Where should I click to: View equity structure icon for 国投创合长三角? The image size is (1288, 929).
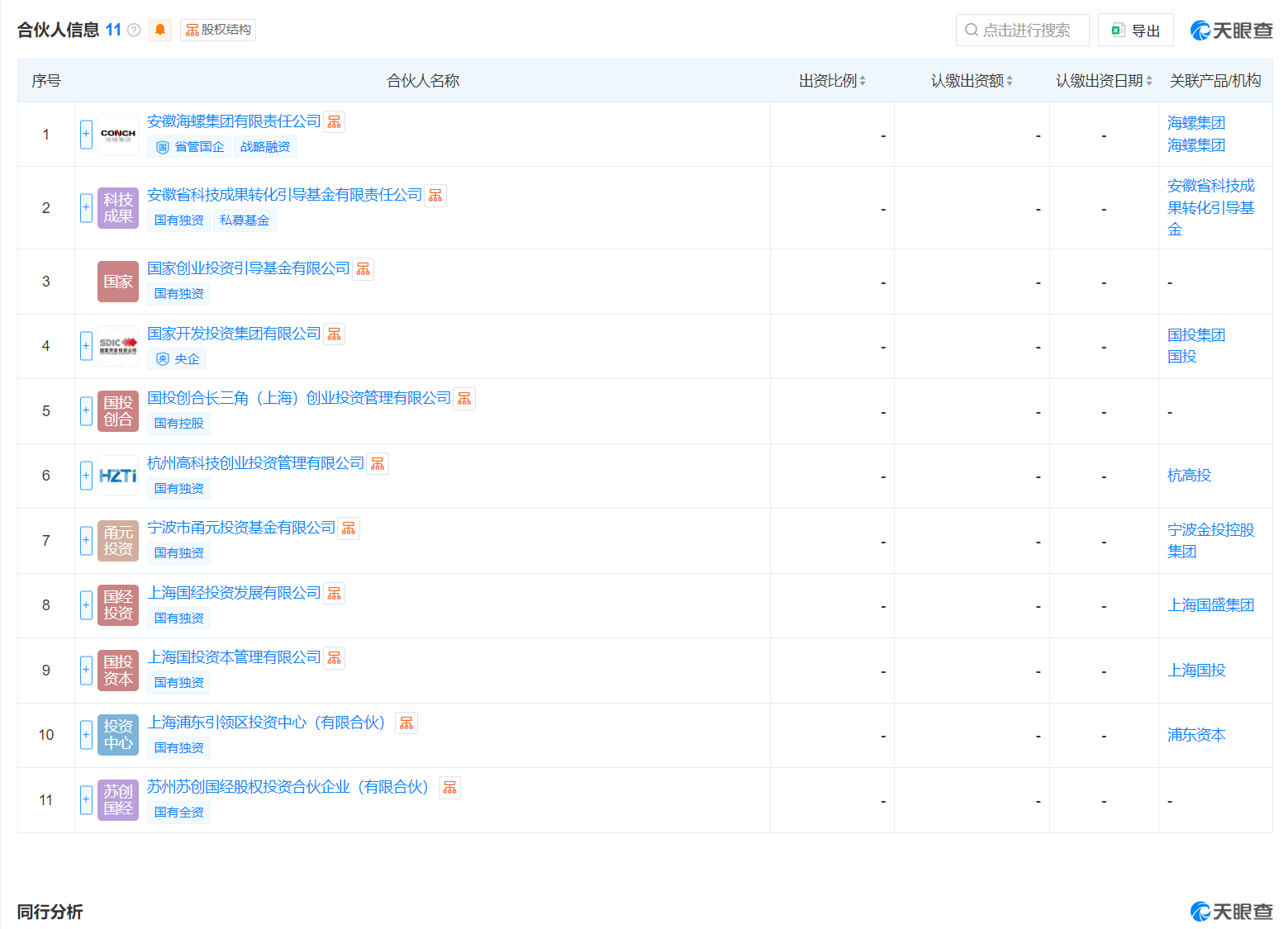[464, 399]
